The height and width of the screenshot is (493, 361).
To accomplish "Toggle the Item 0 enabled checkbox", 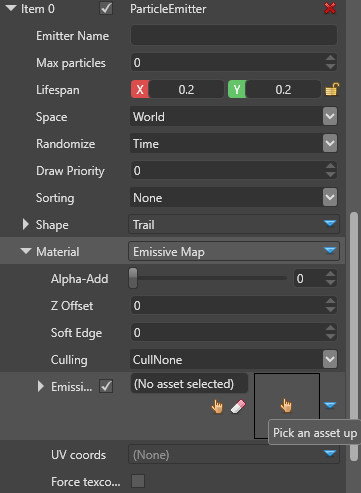I will (x=106, y=8).
